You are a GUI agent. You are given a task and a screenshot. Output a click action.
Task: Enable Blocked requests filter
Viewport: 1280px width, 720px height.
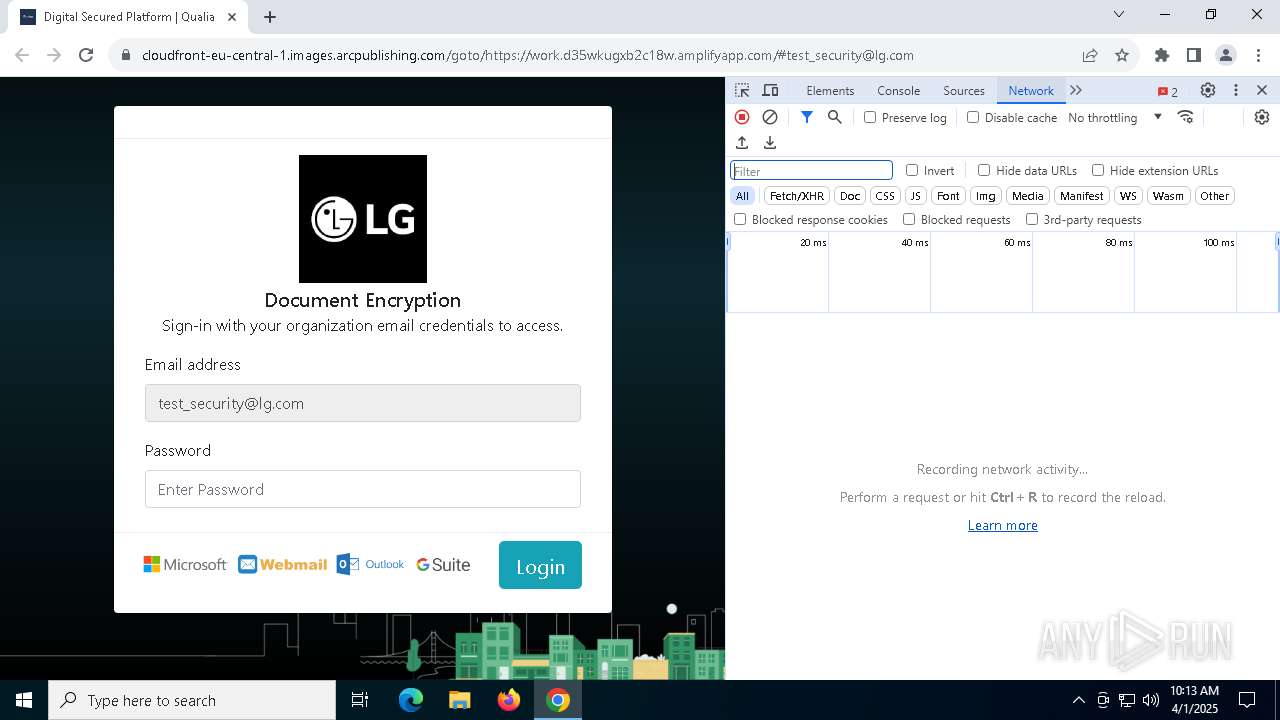(909, 219)
